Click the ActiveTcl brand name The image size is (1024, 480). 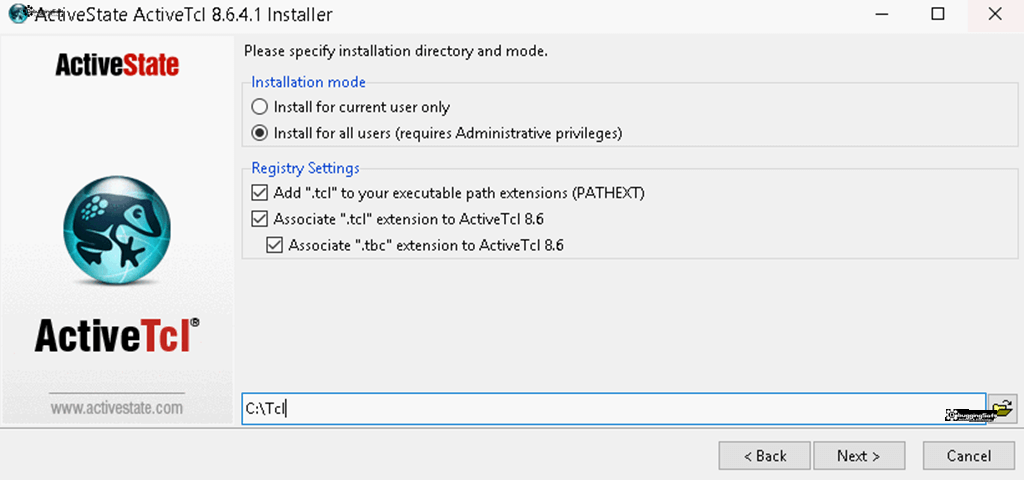(x=117, y=336)
